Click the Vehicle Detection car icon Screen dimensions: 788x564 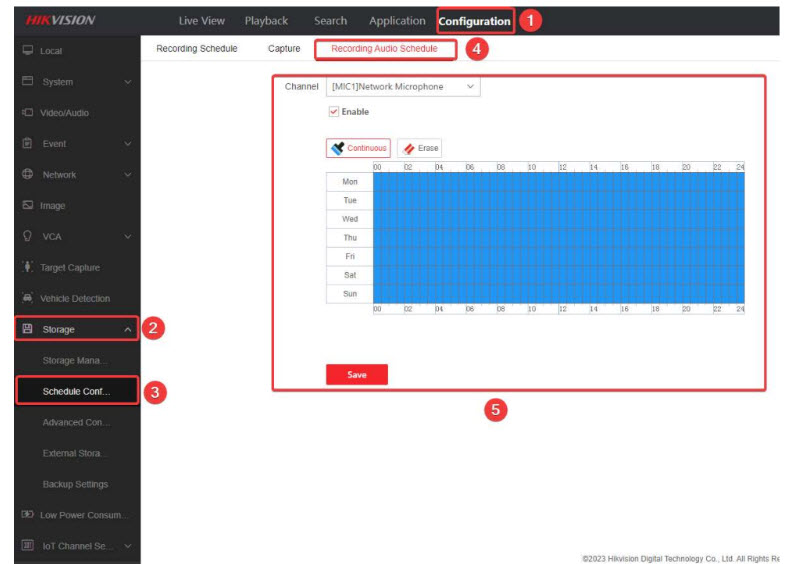click(x=28, y=299)
